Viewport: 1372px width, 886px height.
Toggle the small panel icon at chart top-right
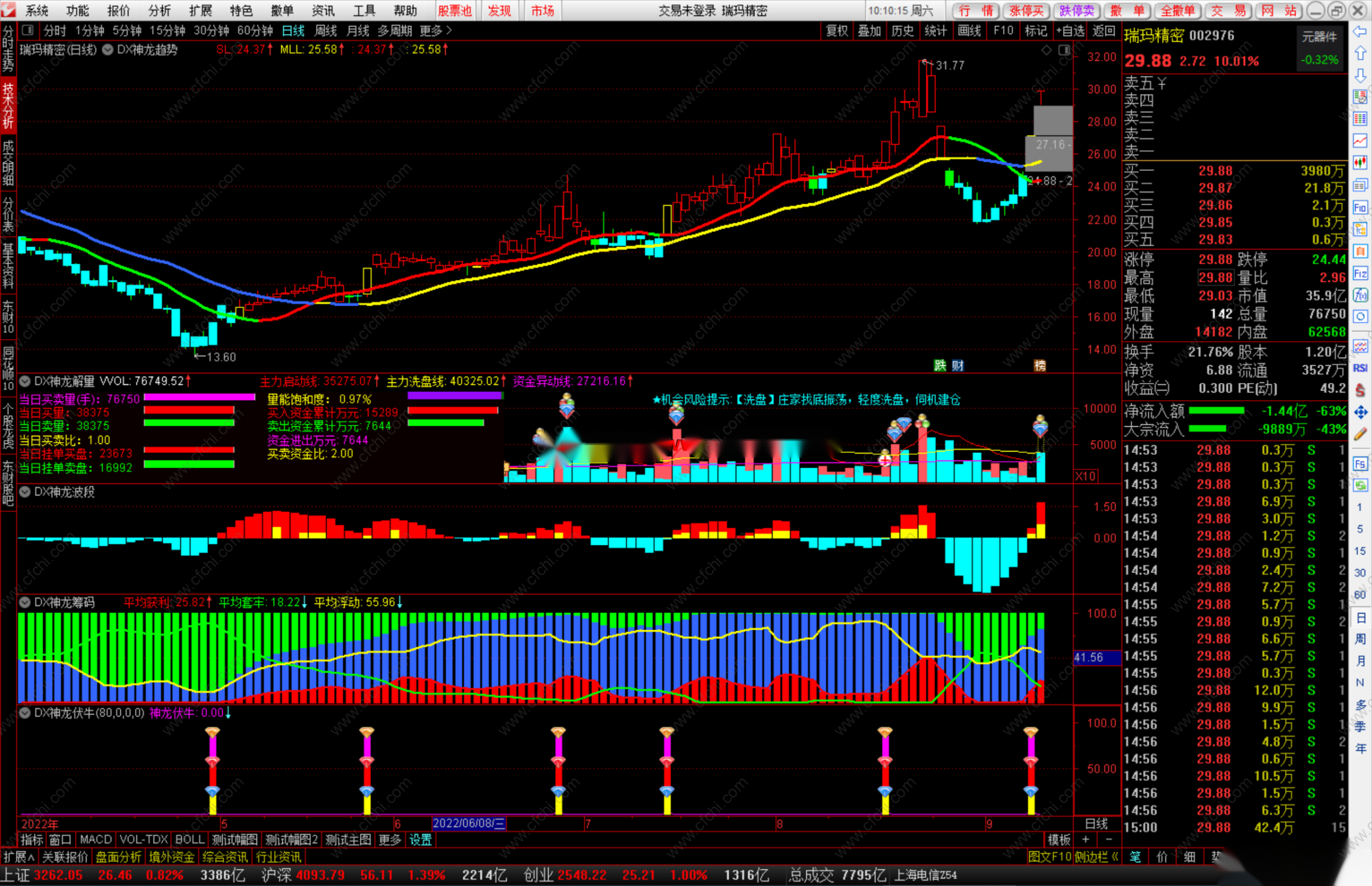pos(1064,50)
